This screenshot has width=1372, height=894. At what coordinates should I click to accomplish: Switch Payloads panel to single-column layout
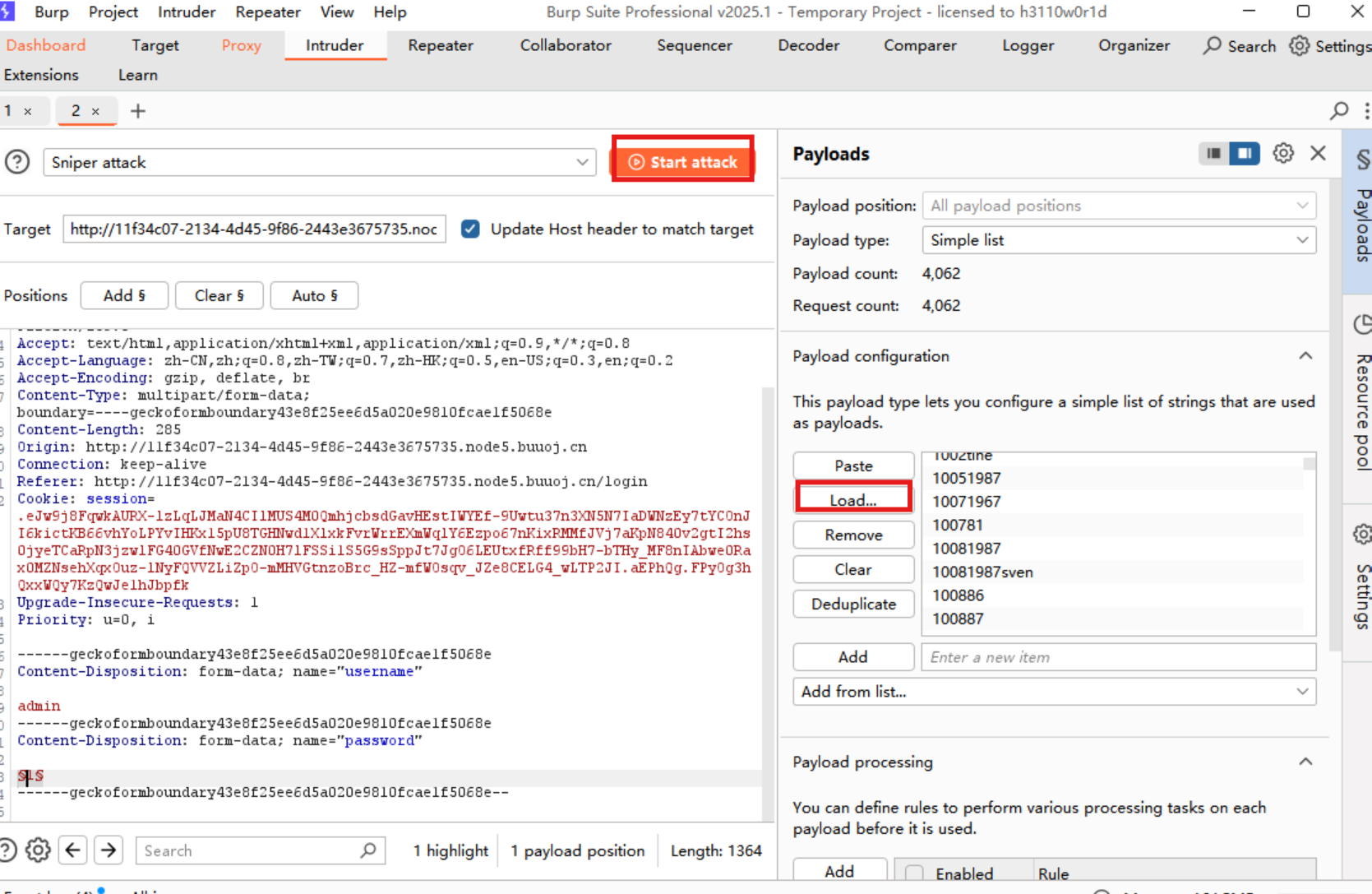1213,153
